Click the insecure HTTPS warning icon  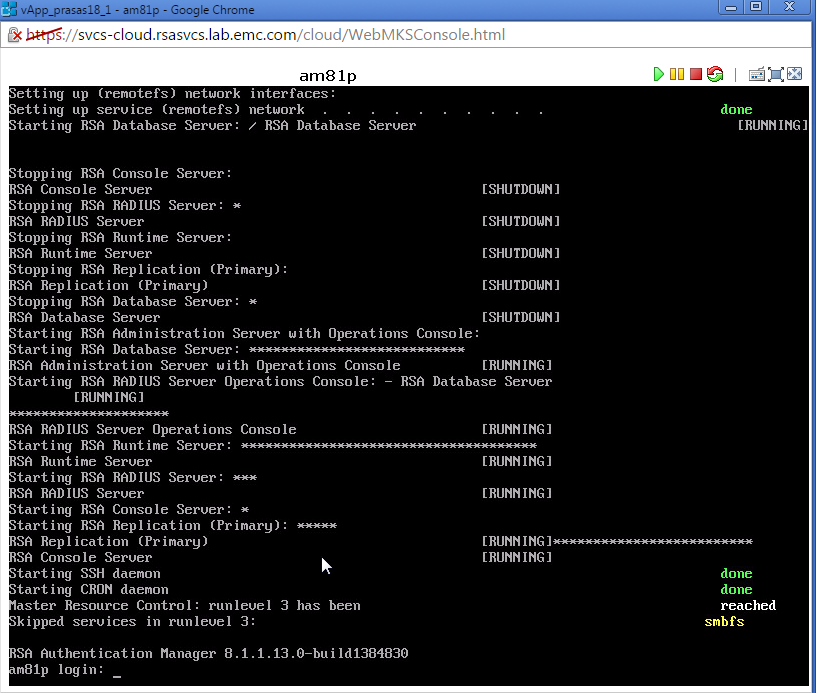click(17, 35)
